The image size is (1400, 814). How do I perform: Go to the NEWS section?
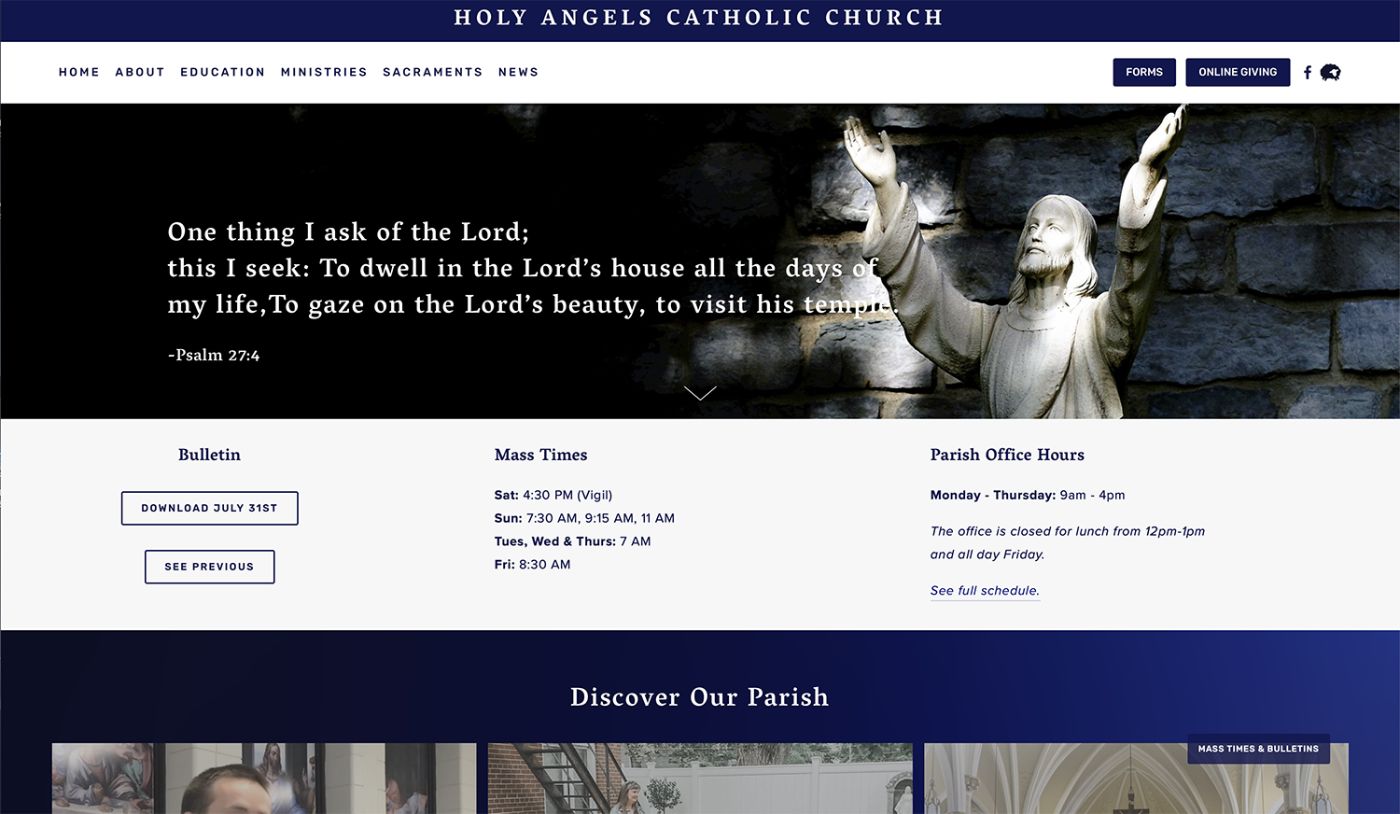click(x=518, y=71)
